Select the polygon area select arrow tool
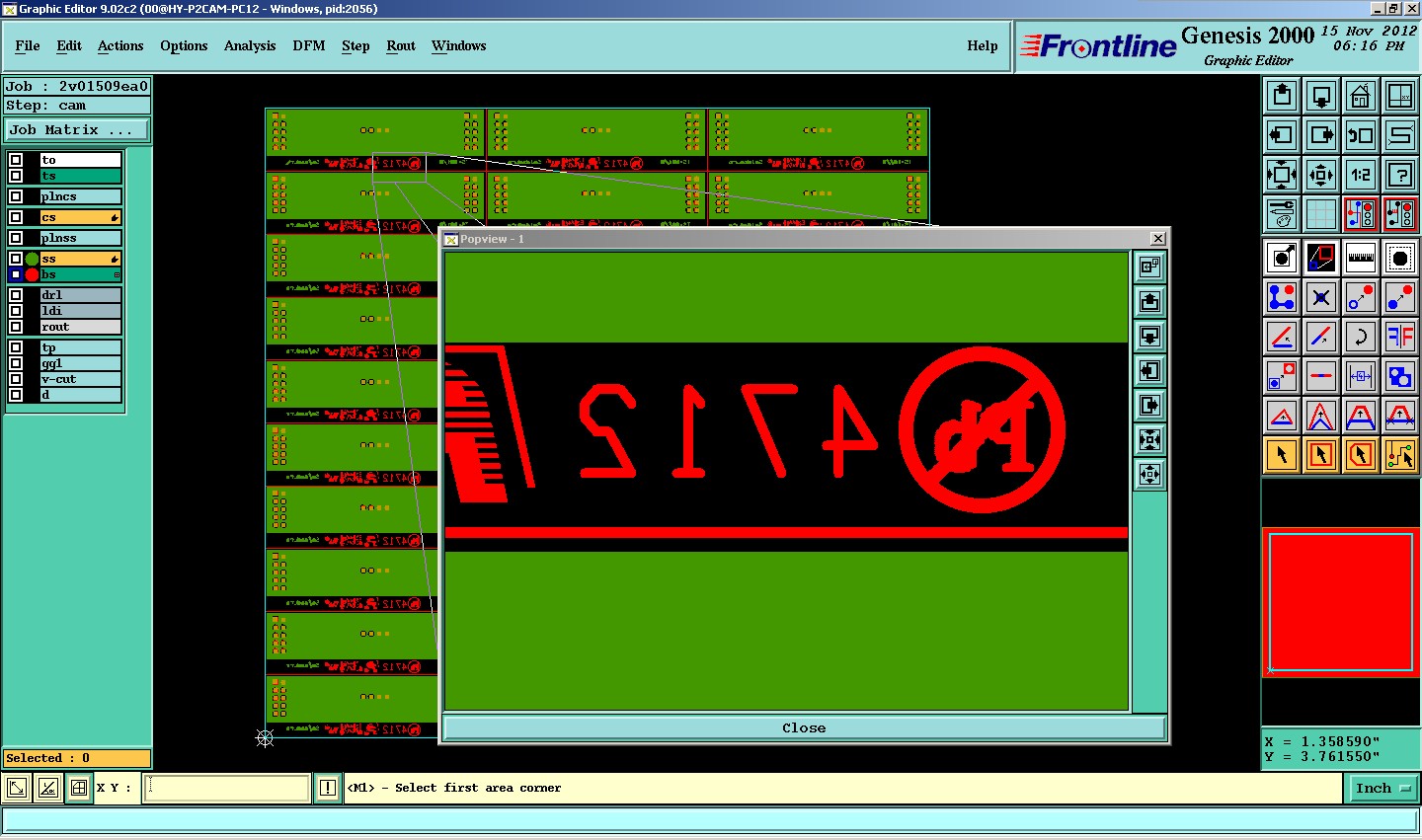This screenshot has height=840, width=1422. [x=1361, y=455]
